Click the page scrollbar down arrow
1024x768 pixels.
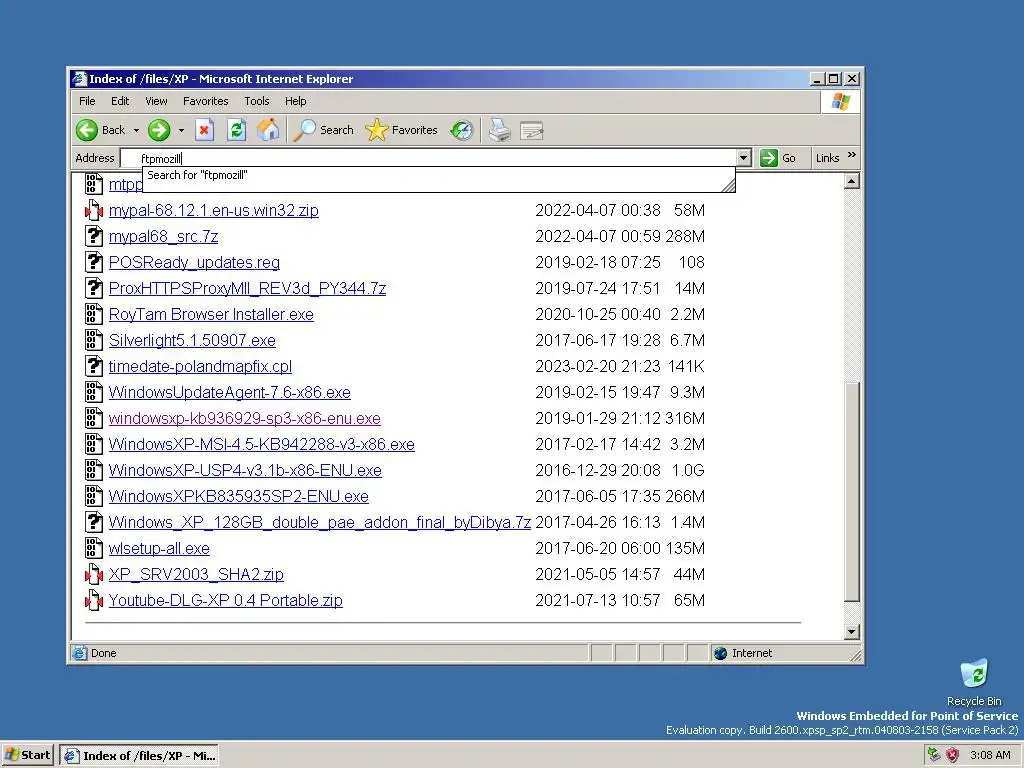pyautogui.click(x=852, y=632)
